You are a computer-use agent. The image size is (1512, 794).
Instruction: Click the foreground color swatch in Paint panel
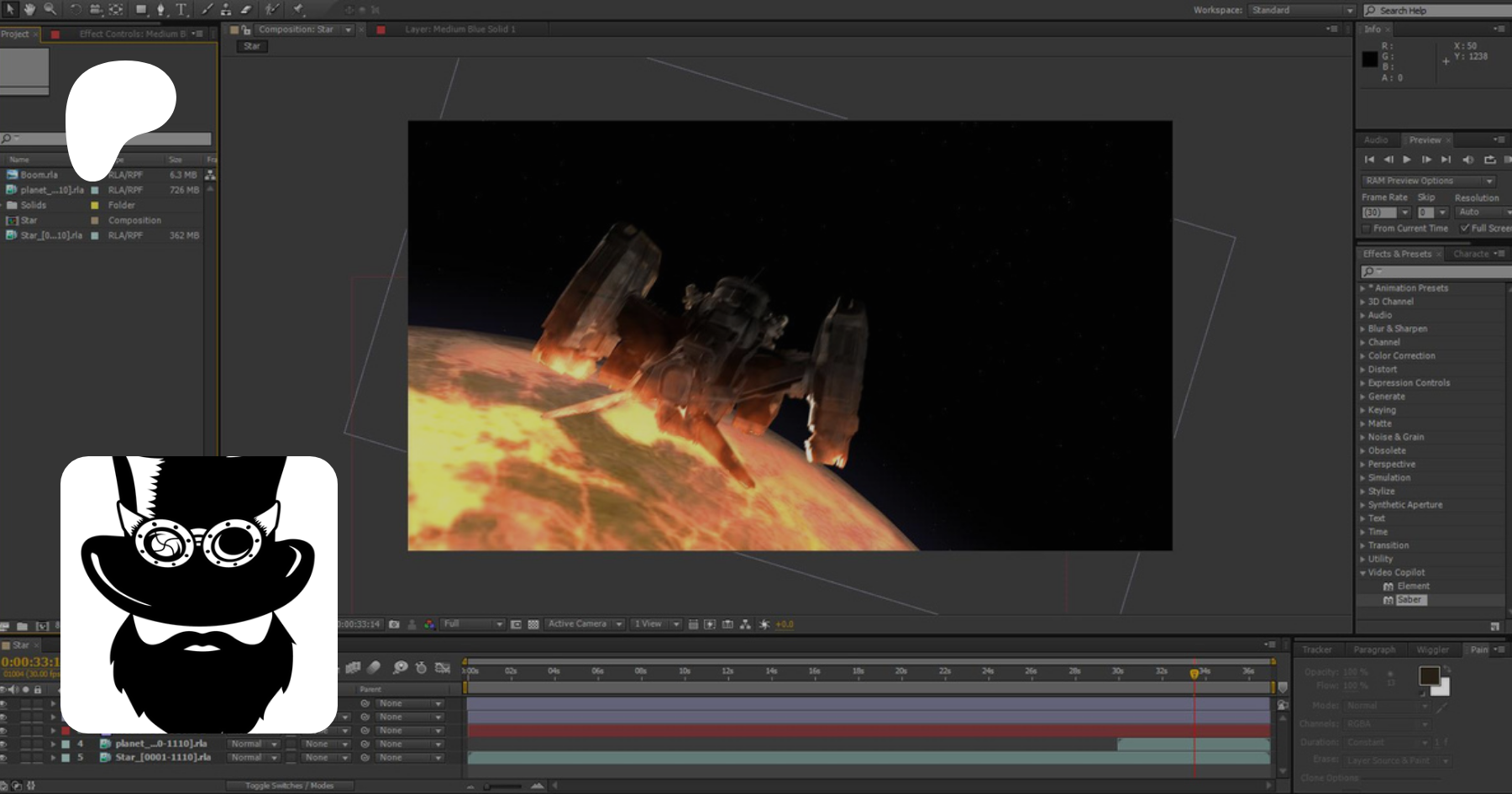[1428, 676]
